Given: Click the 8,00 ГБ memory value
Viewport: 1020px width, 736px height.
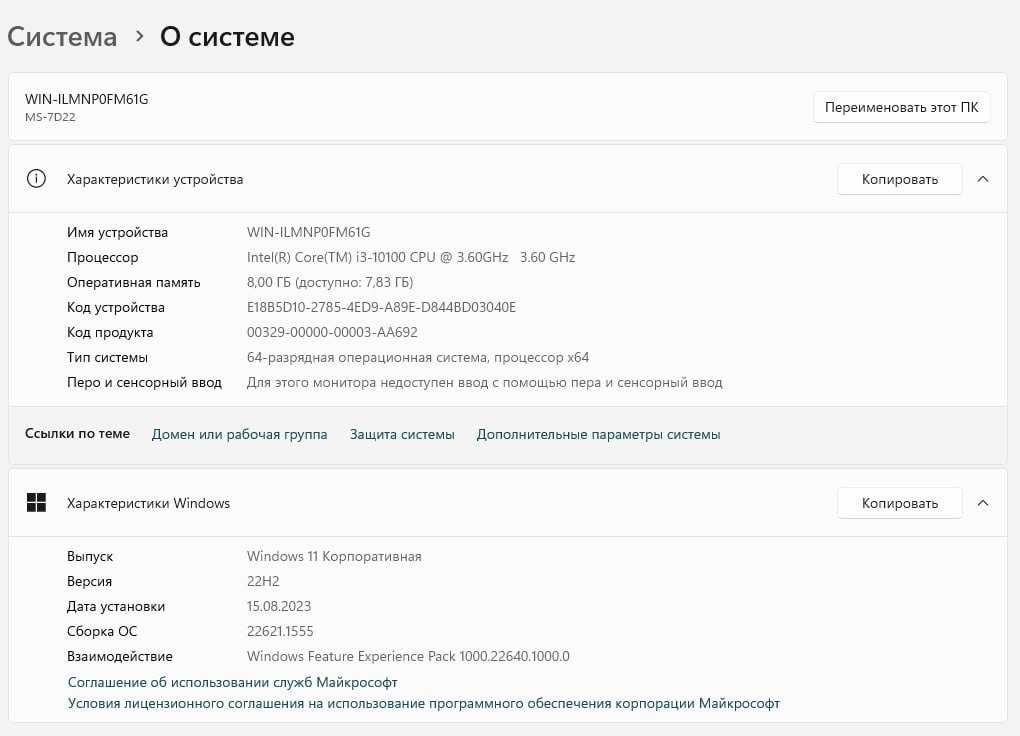Looking at the screenshot, I should pyautogui.click(x=330, y=282).
